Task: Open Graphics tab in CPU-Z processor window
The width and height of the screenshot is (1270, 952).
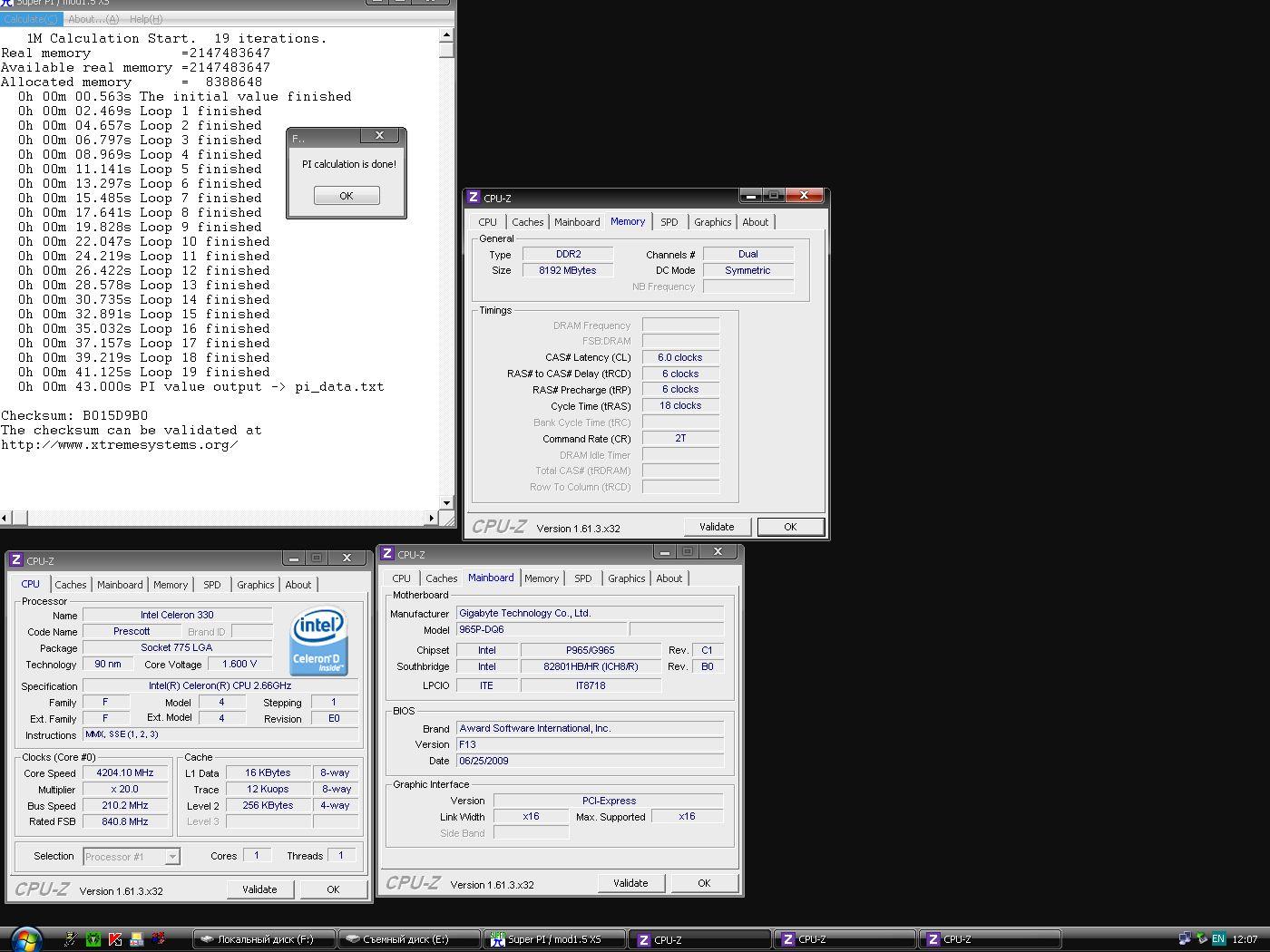Action: click(x=256, y=585)
